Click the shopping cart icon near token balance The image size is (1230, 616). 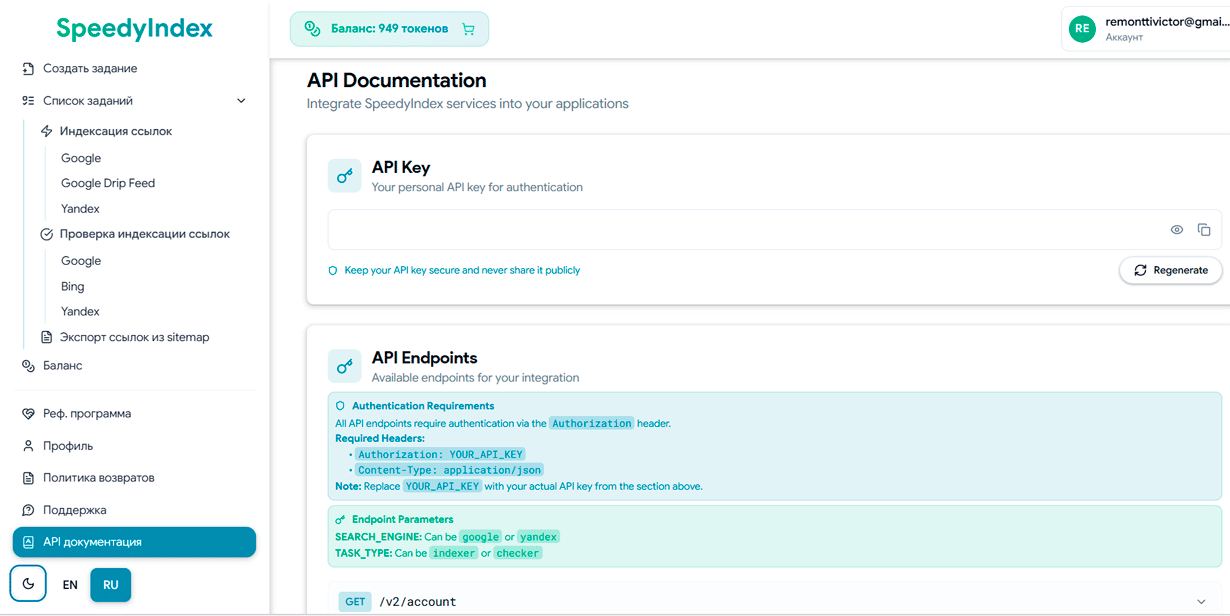point(467,29)
